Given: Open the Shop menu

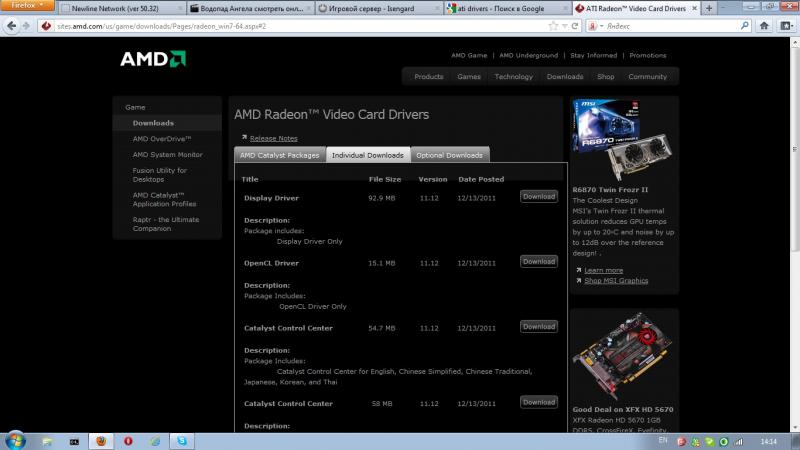Looking at the screenshot, I should click(606, 77).
